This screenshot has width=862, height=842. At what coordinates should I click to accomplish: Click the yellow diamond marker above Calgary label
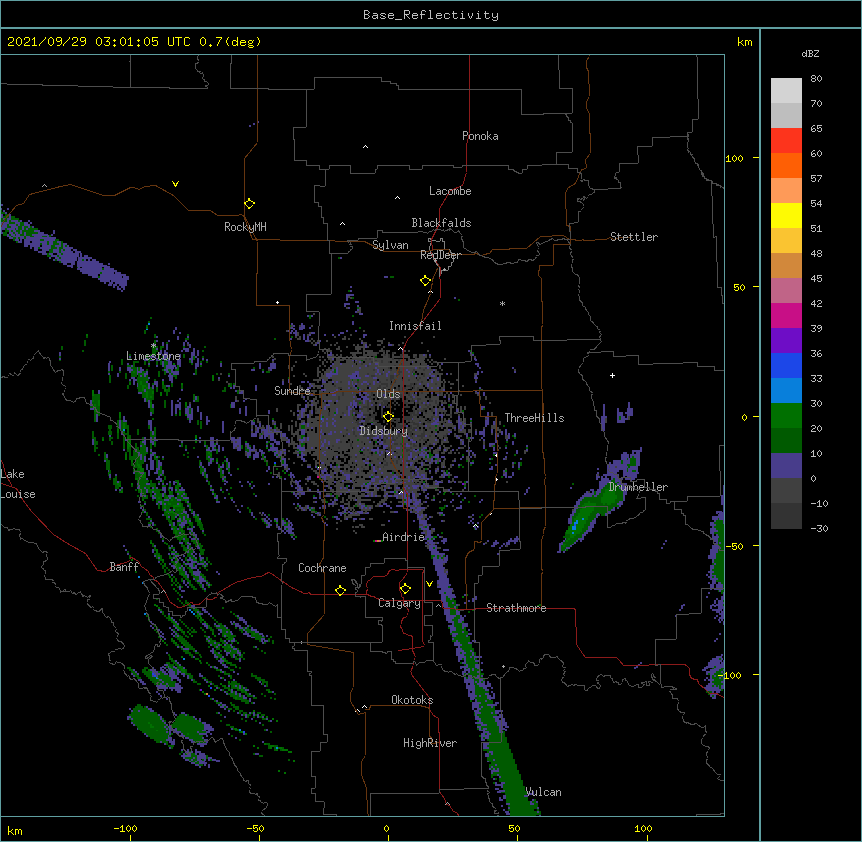pyautogui.click(x=405, y=589)
